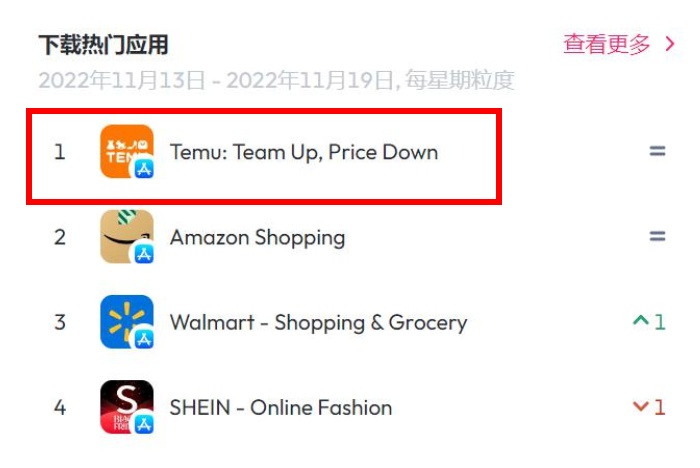Click the date range 2022年11月13日 subtitle
The width and height of the screenshot is (700, 468).
point(276,80)
